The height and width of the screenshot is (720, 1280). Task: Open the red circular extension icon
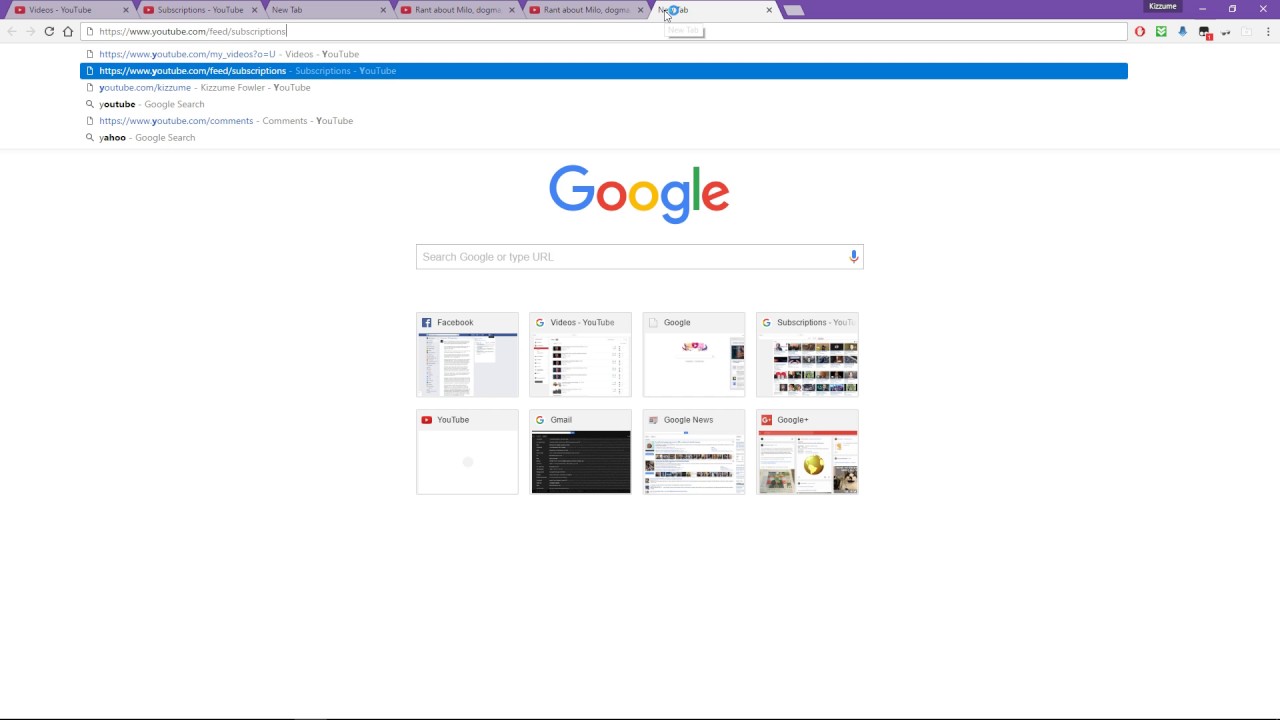[1140, 32]
